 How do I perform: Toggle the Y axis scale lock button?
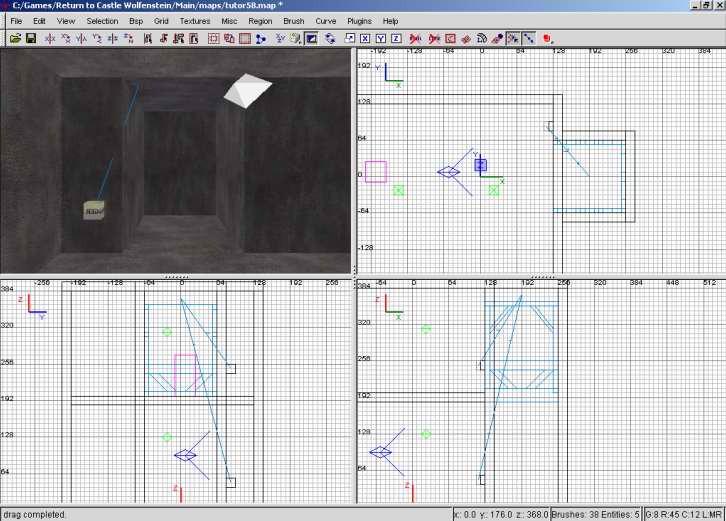(x=381, y=39)
